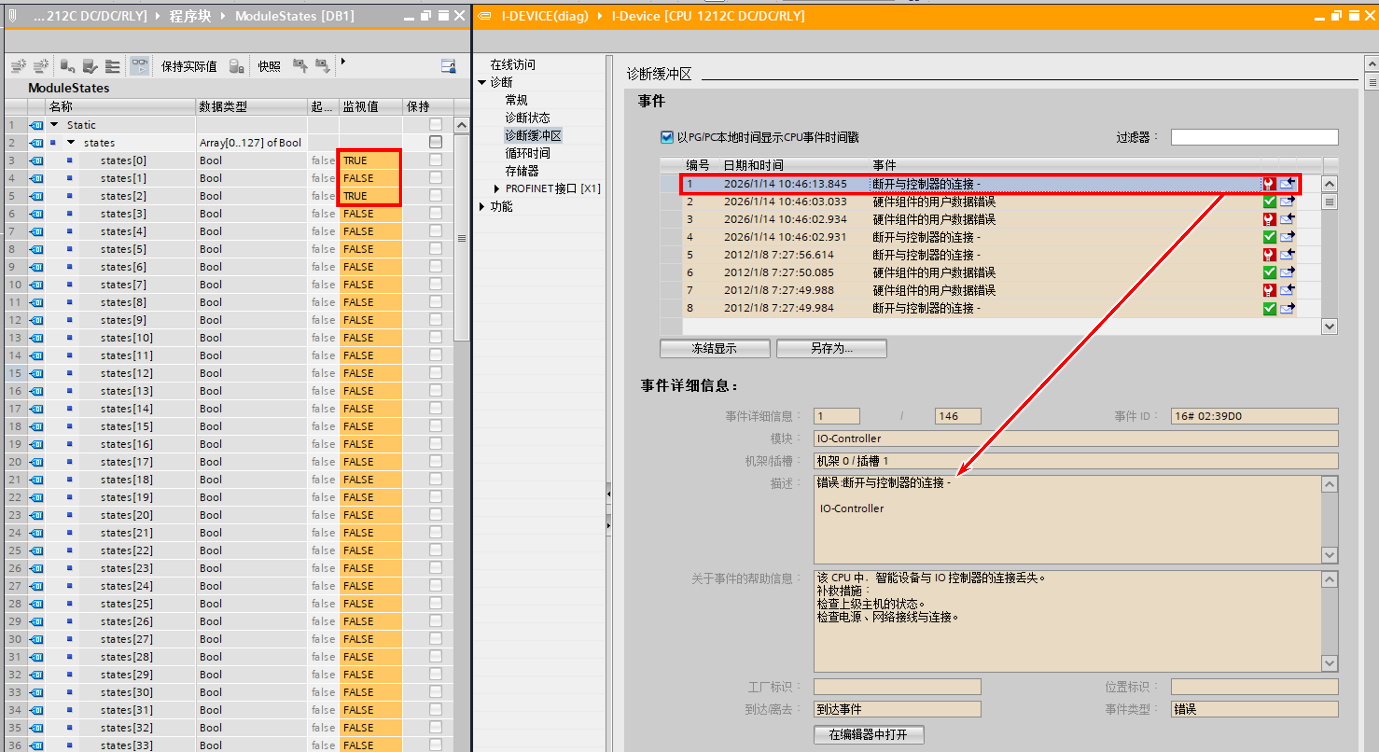The height and width of the screenshot is (752, 1379).
Task: Click the 过滤器 filter input field
Action: (x=1254, y=137)
